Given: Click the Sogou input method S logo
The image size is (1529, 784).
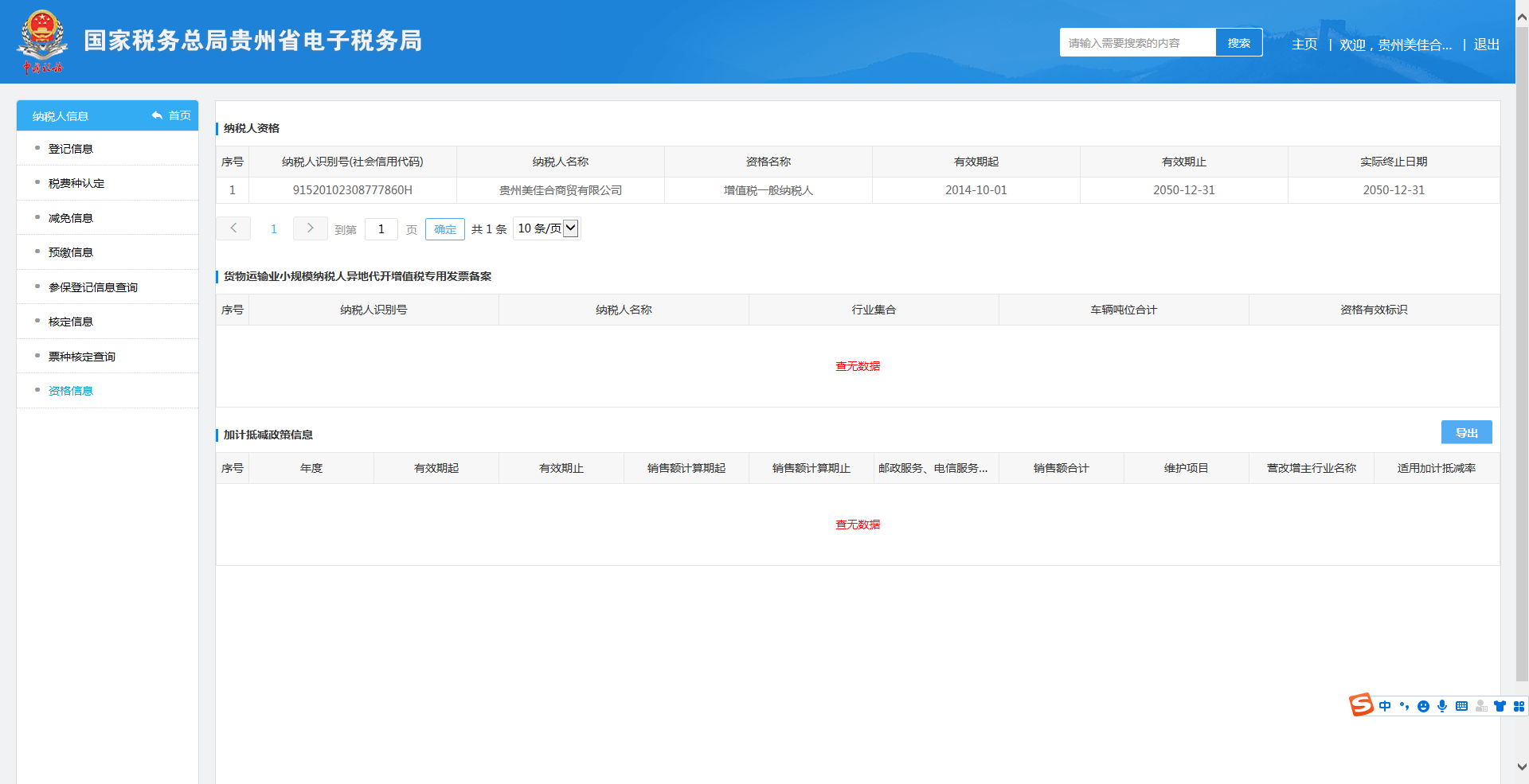Looking at the screenshot, I should (1361, 705).
